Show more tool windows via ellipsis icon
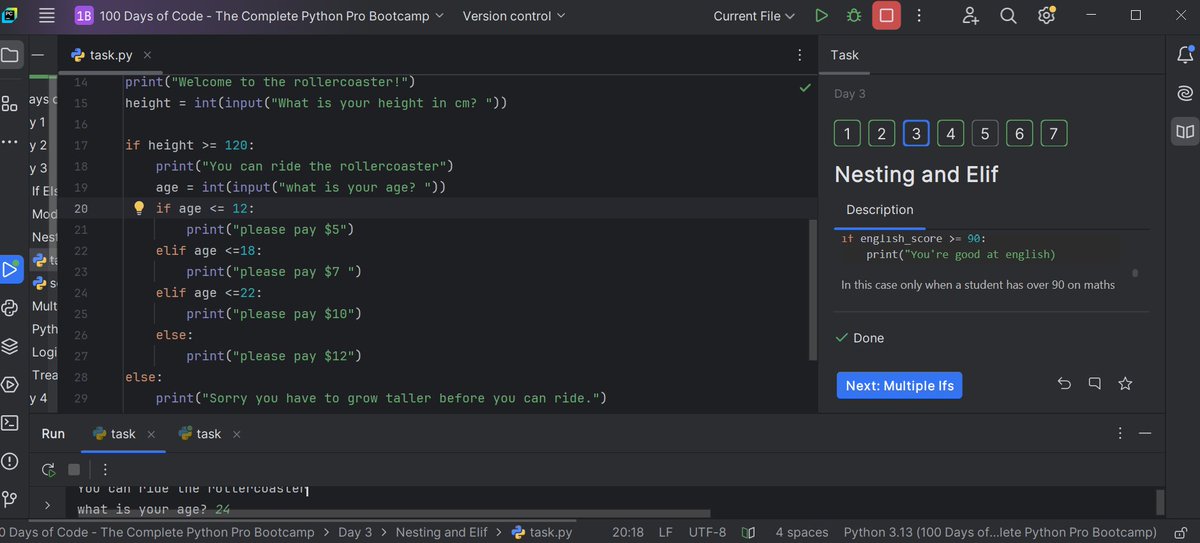The height and width of the screenshot is (543, 1200). click(x=9, y=142)
